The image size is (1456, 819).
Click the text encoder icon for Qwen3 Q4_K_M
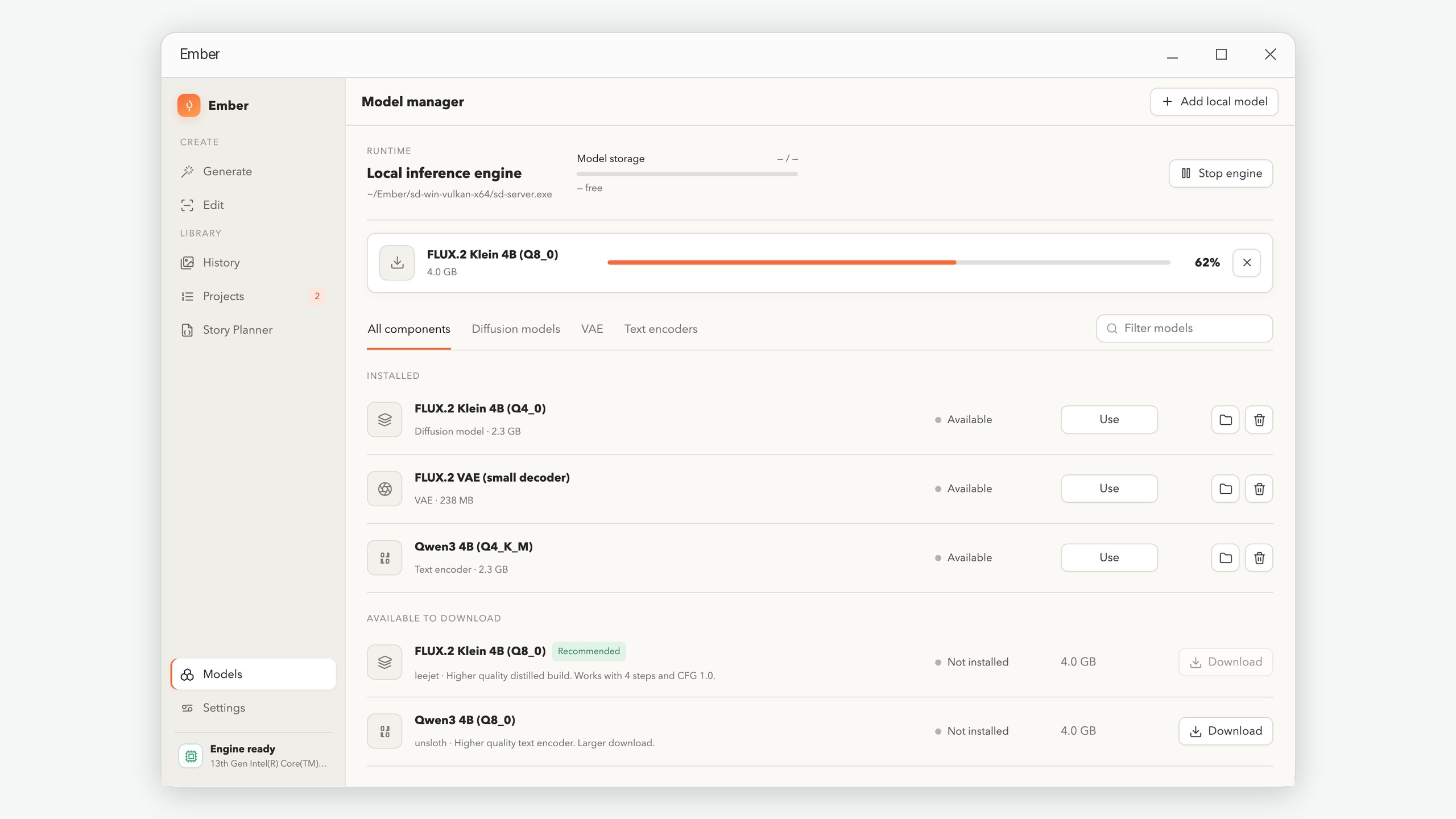(x=384, y=558)
